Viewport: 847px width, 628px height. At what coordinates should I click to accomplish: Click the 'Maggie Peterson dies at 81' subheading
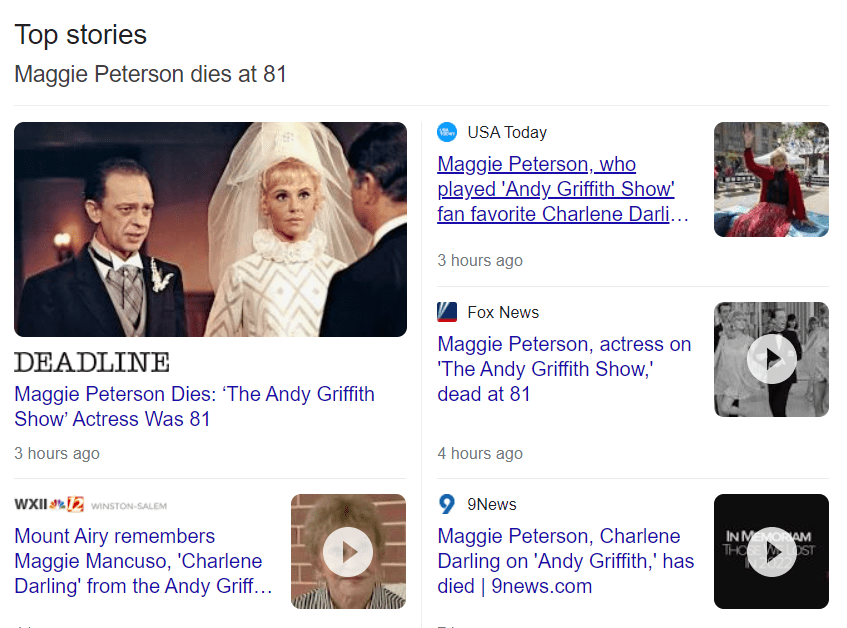point(150,74)
